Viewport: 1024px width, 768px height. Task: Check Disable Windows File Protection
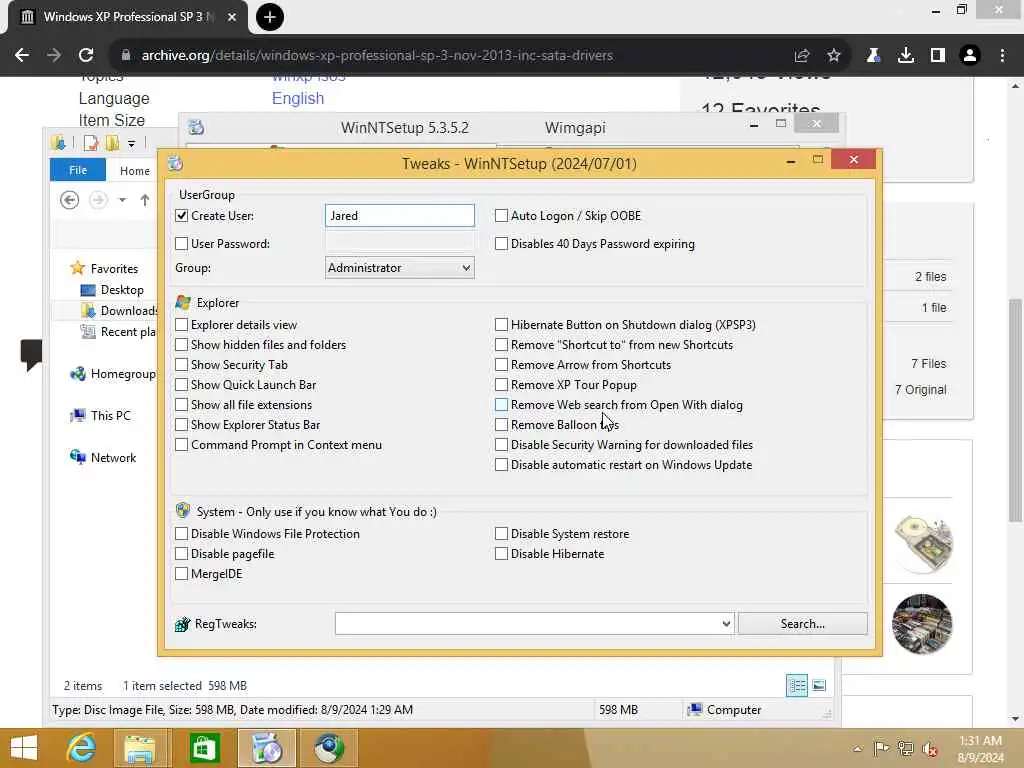click(182, 534)
